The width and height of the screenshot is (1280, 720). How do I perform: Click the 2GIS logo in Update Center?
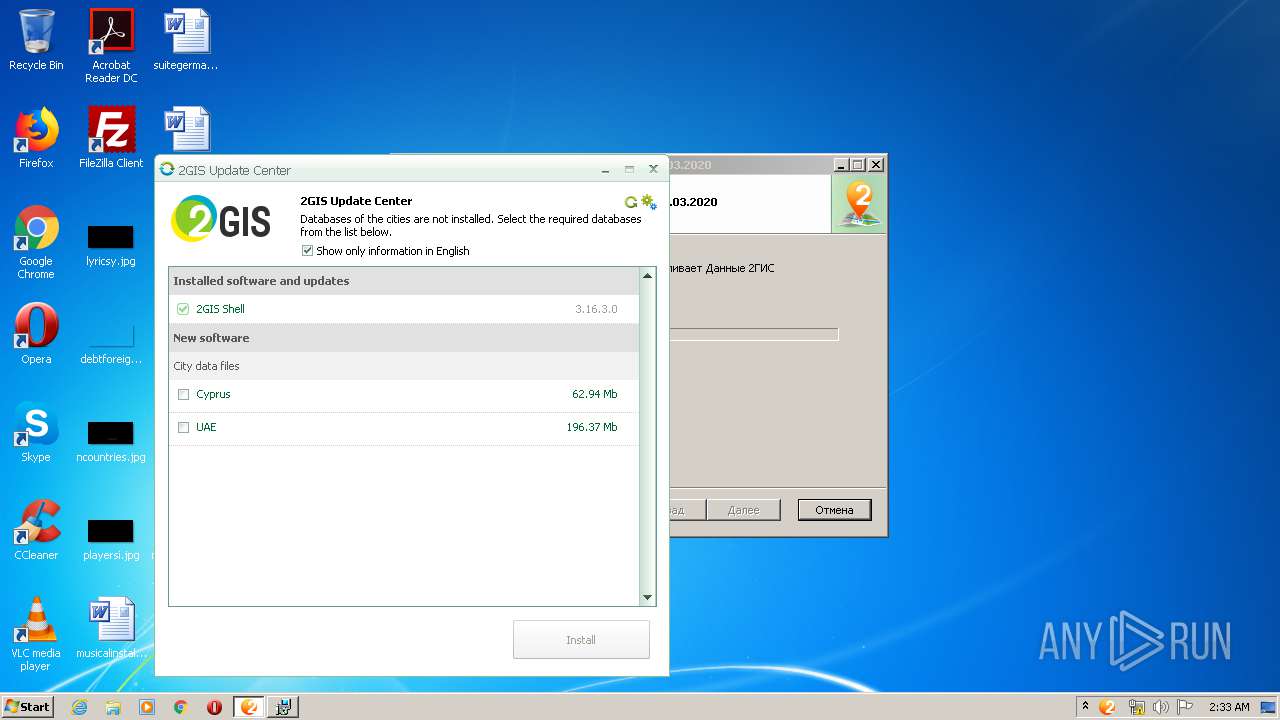(221, 219)
